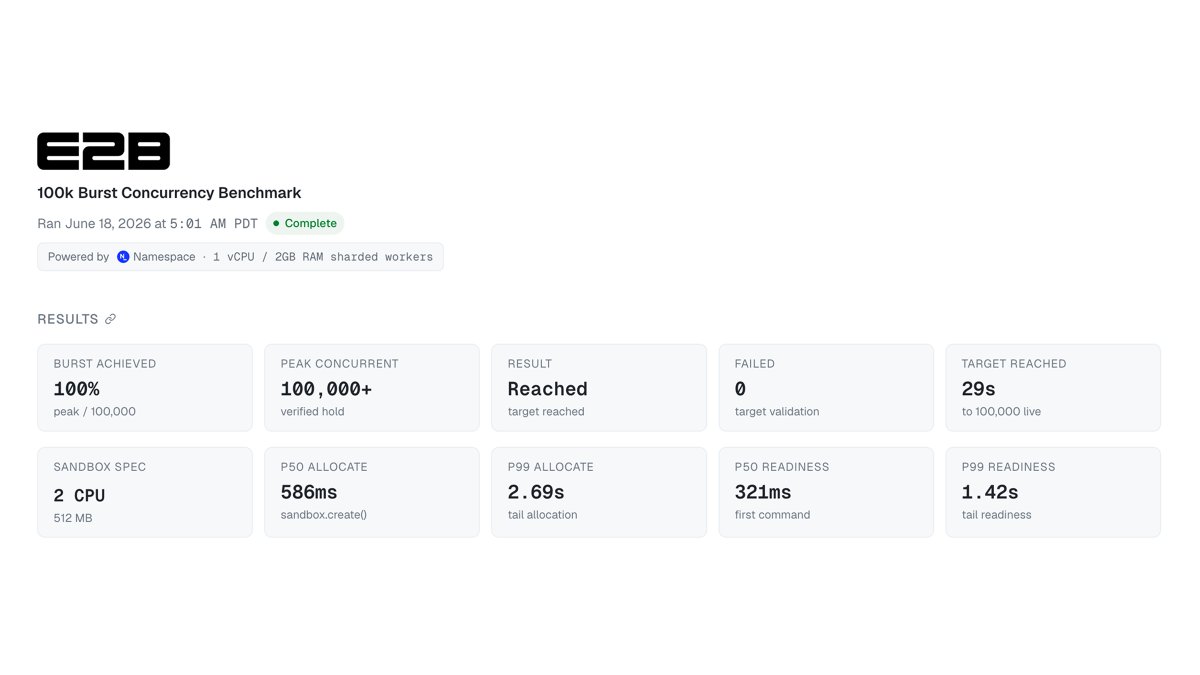Click the 29s value
1200x675 pixels.
click(979, 389)
